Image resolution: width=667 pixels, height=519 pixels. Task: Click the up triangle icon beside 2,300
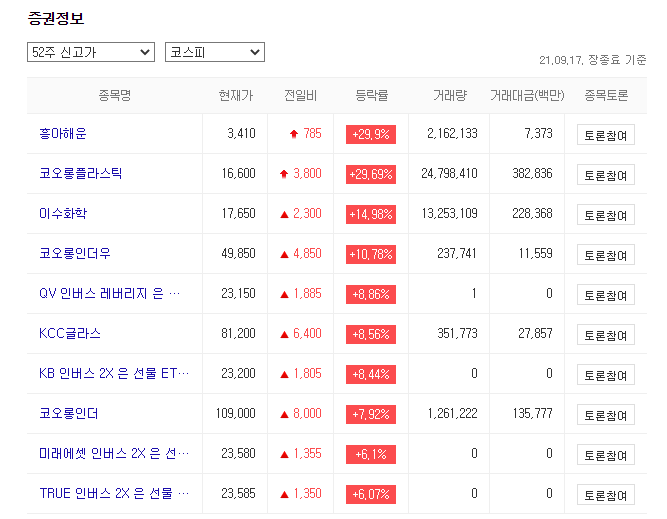pos(285,214)
